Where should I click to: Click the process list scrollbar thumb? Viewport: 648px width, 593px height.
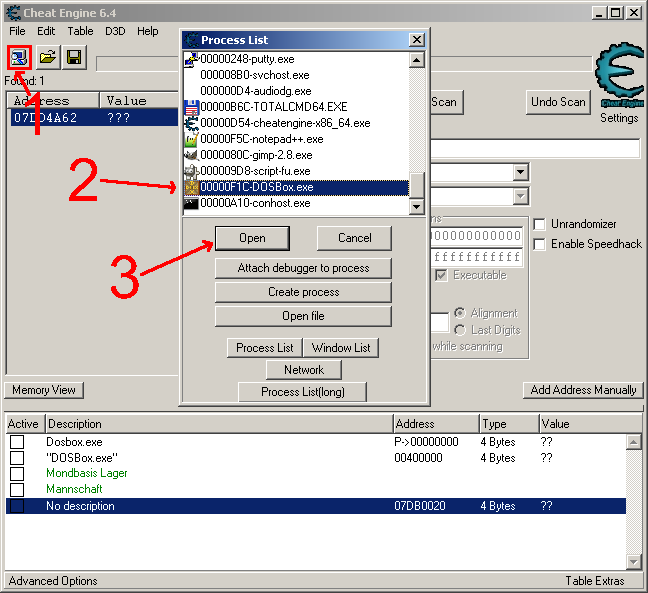[417, 185]
